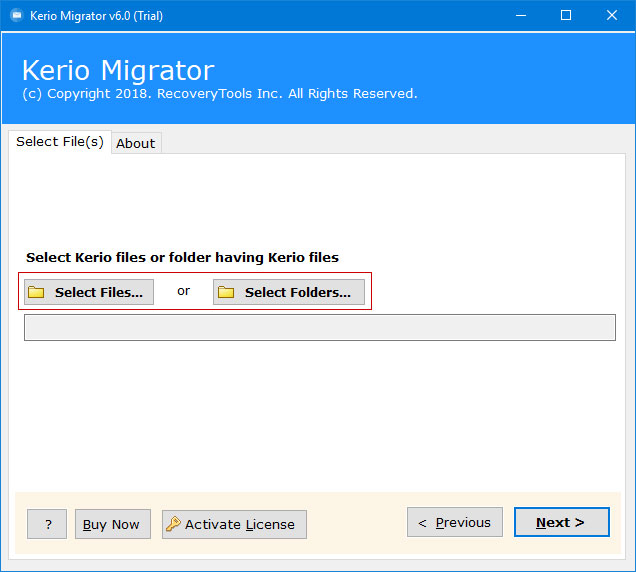Open the Buy Now purchase page
This screenshot has width=636, height=572.
click(113, 524)
